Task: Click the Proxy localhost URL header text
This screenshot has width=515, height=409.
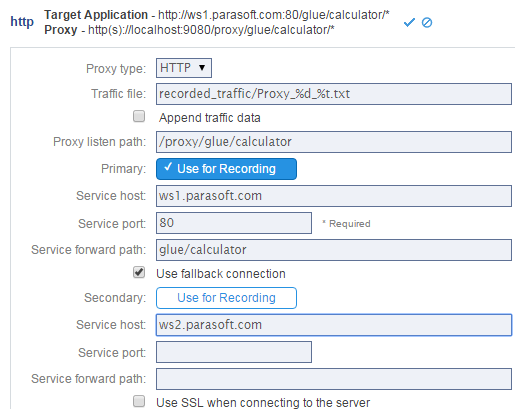Action: [x=211, y=30]
